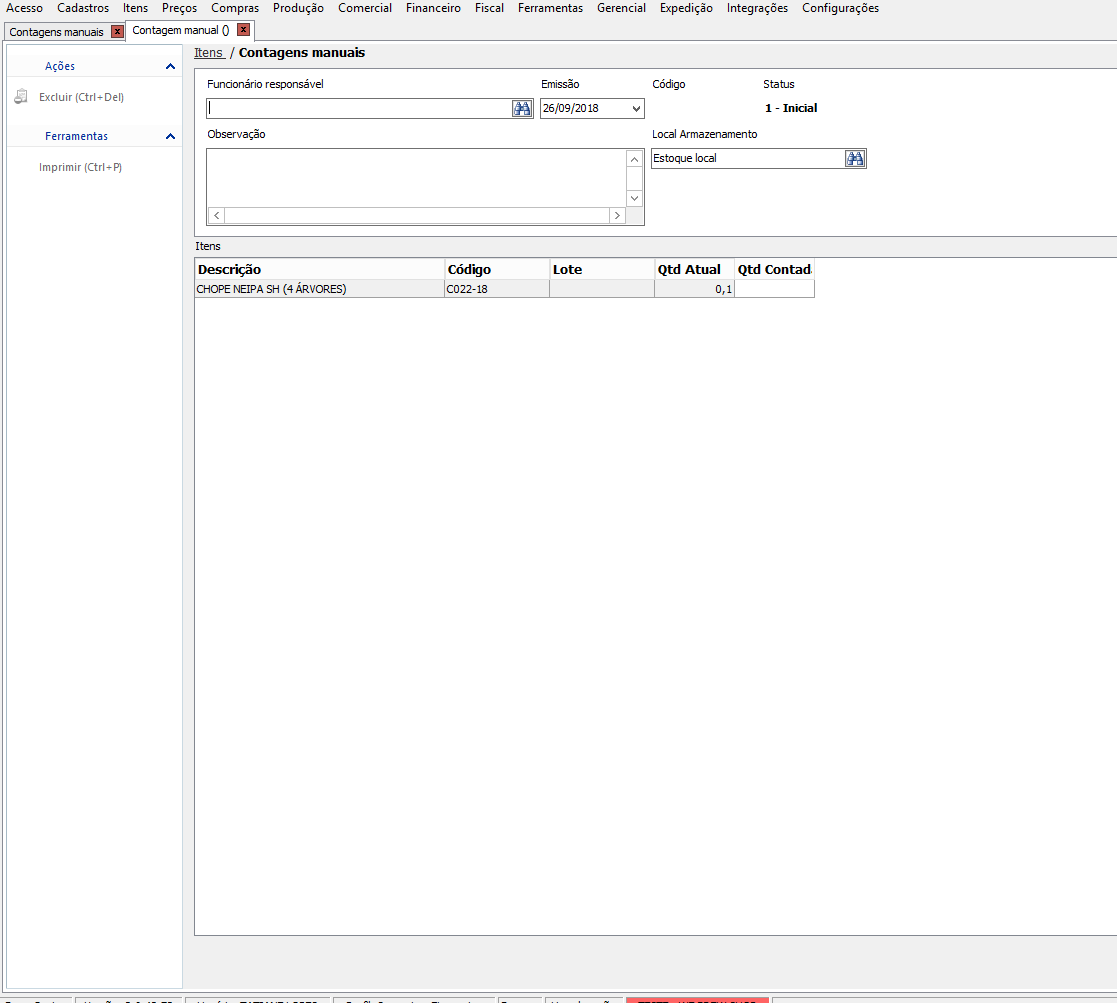Open the Emissão date dropdown
The image size is (1117, 1003).
coord(636,108)
